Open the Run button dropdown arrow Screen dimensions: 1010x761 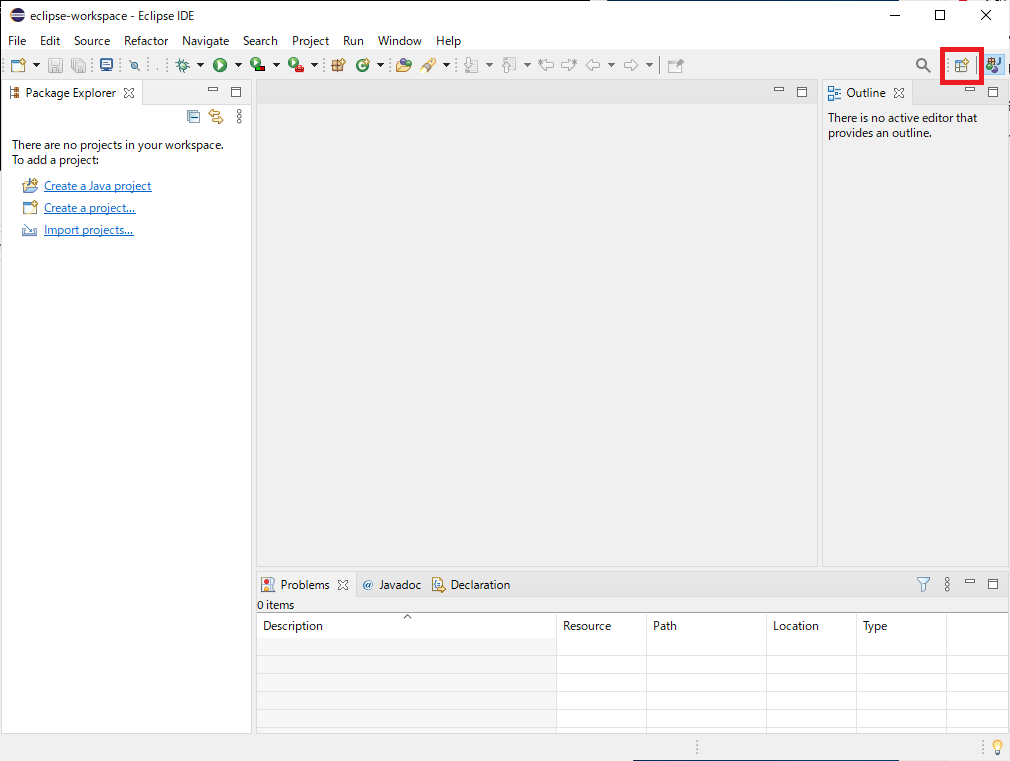point(238,65)
